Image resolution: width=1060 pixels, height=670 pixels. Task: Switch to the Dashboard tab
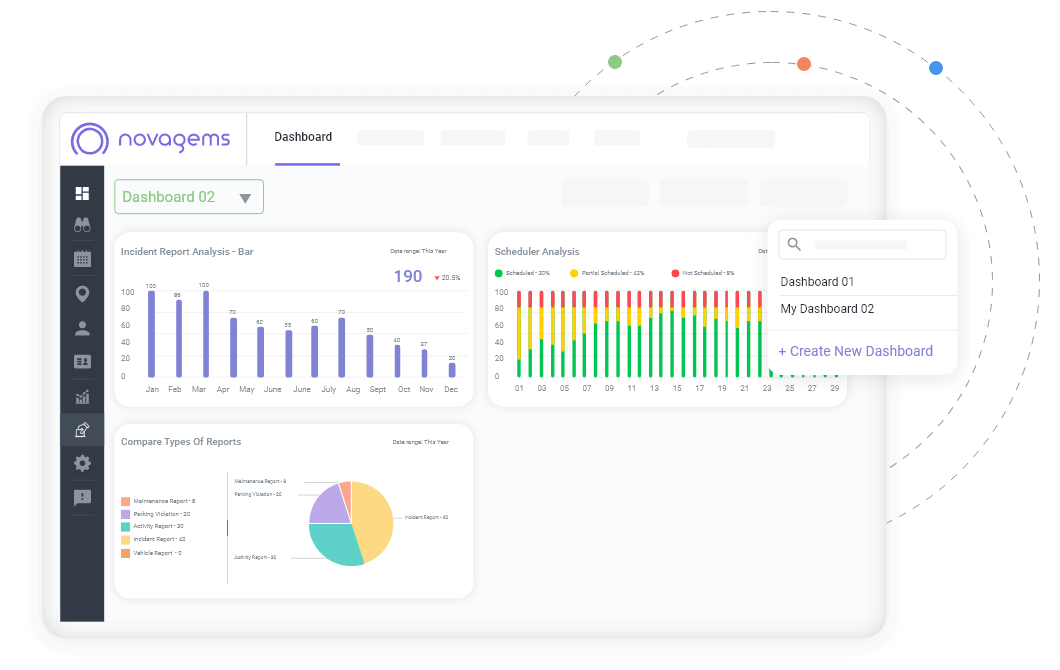[x=303, y=136]
